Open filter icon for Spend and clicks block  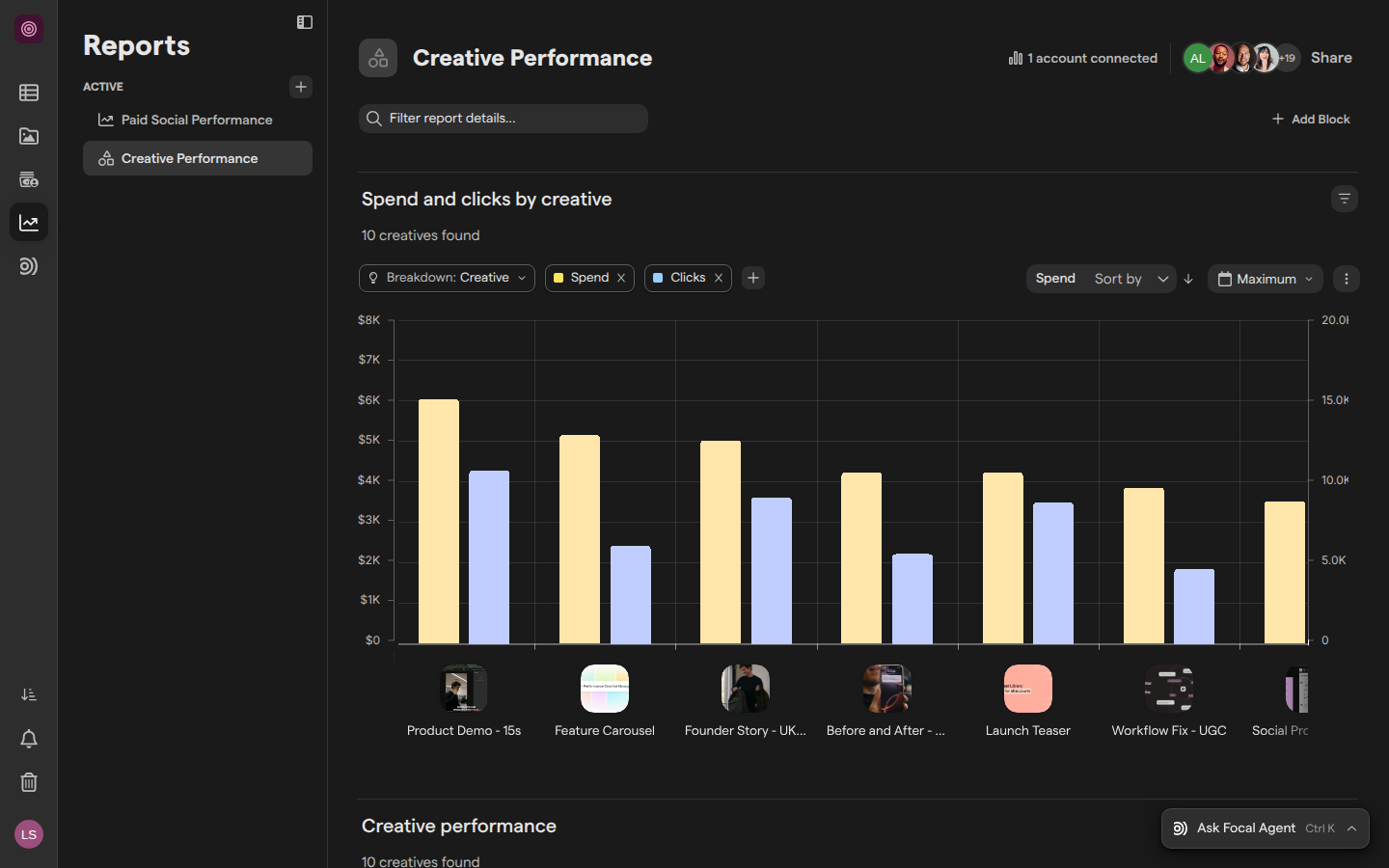1345,199
